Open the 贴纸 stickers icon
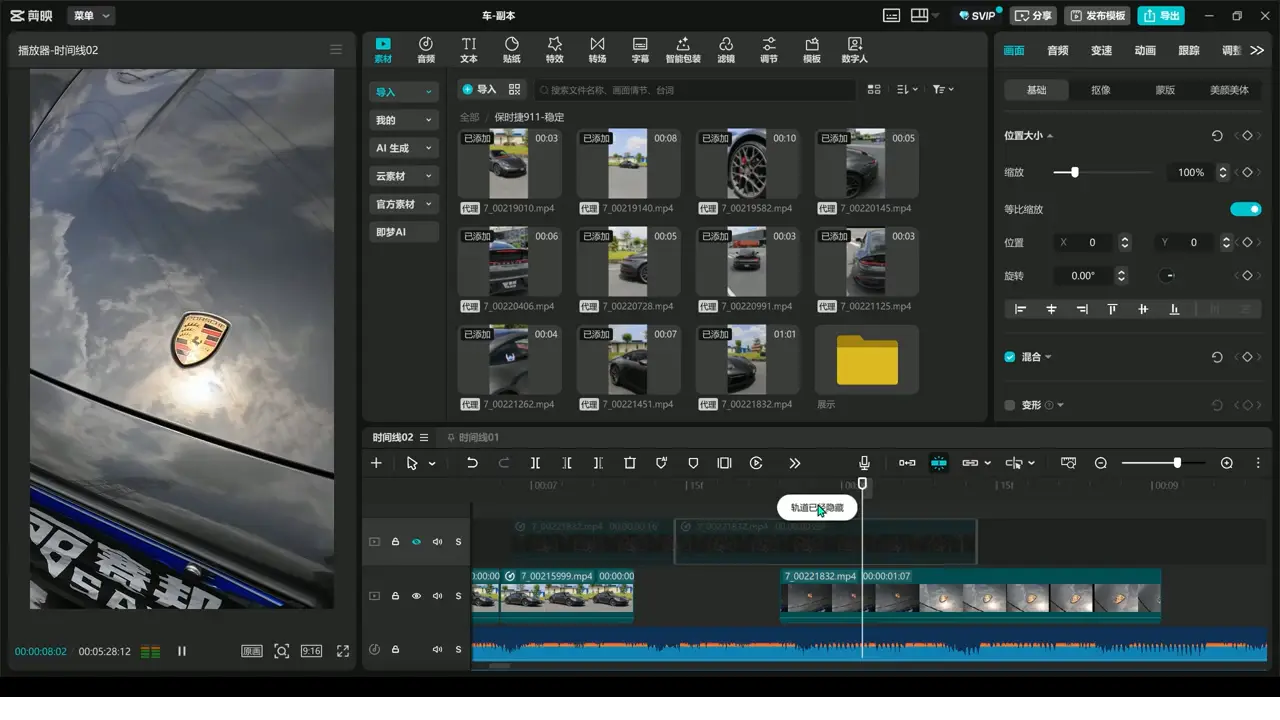The image size is (1280, 720). [512, 50]
